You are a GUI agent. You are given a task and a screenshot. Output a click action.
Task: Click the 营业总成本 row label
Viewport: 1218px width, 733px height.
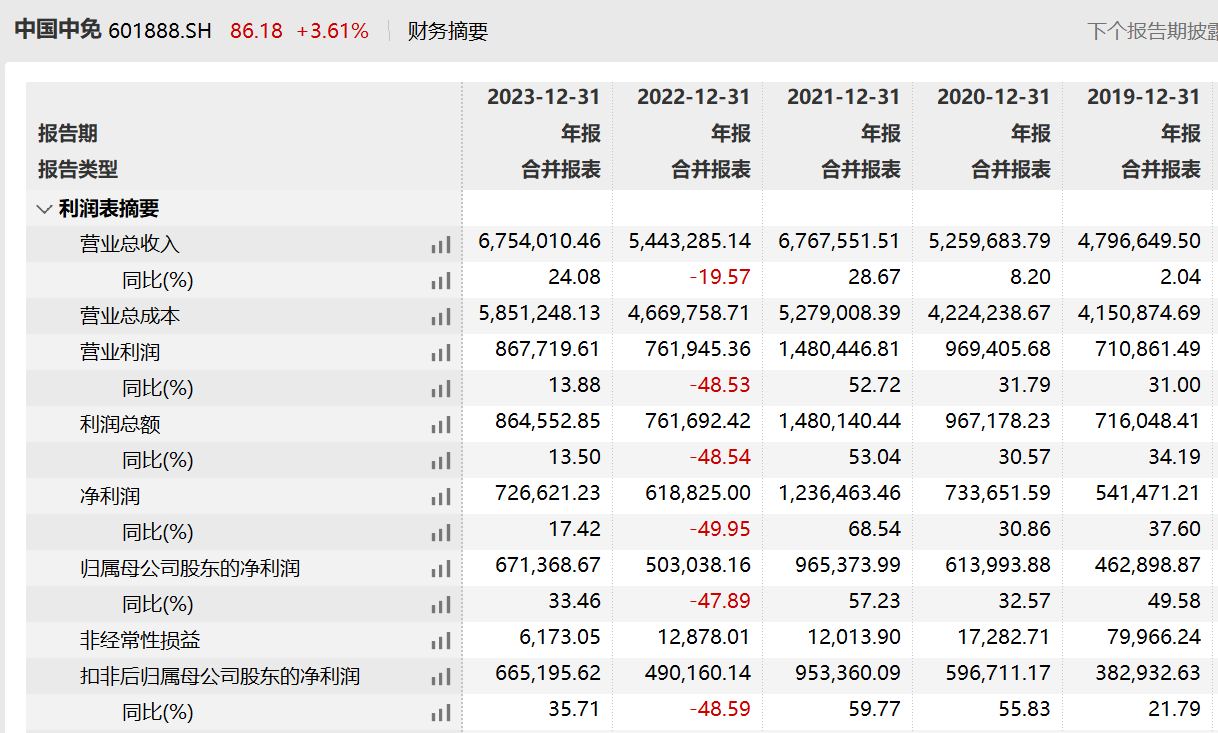(x=130, y=316)
